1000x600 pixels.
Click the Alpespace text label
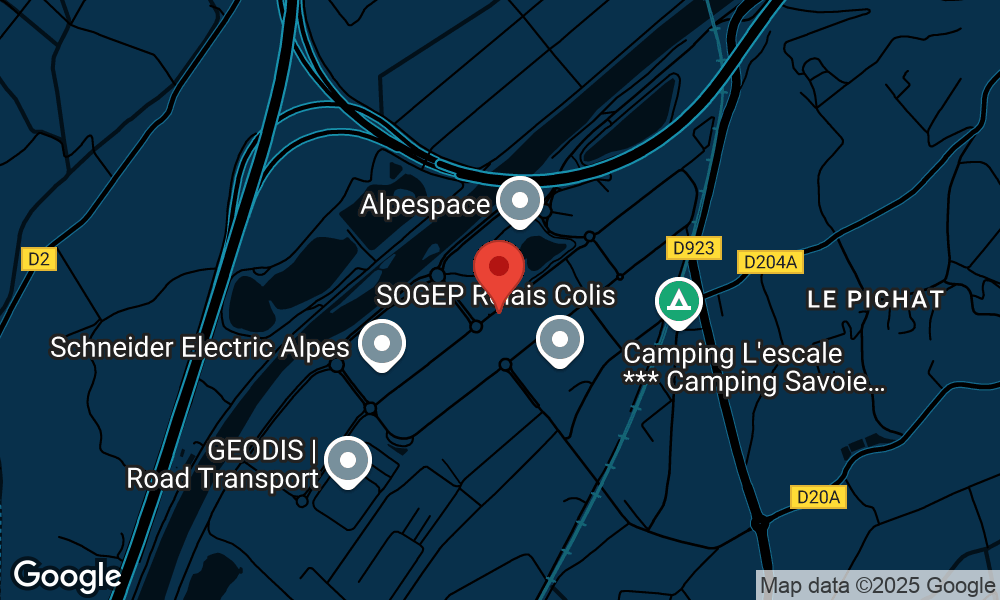[x=425, y=205]
